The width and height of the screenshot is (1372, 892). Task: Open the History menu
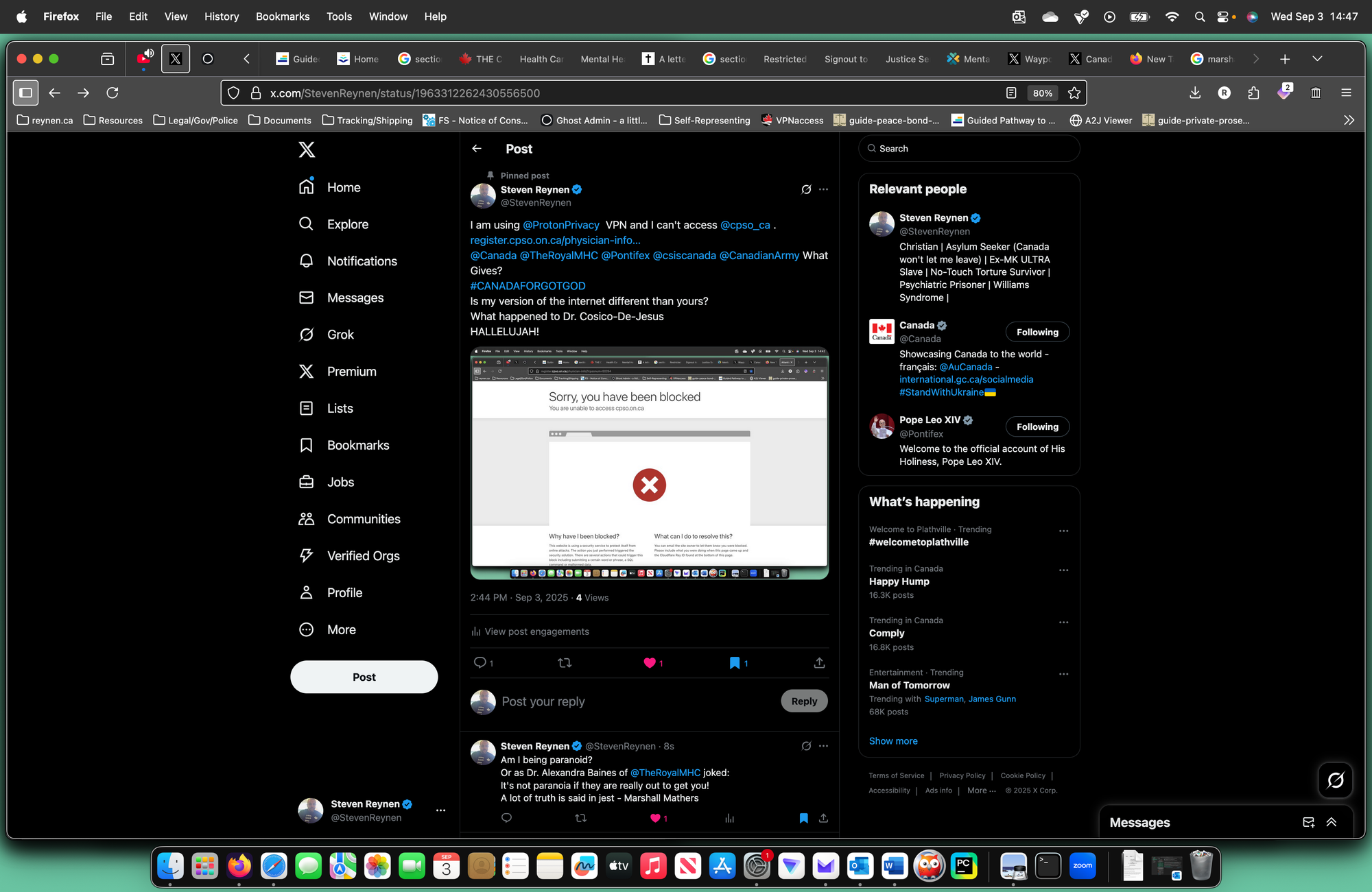pyautogui.click(x=222, y=16)
